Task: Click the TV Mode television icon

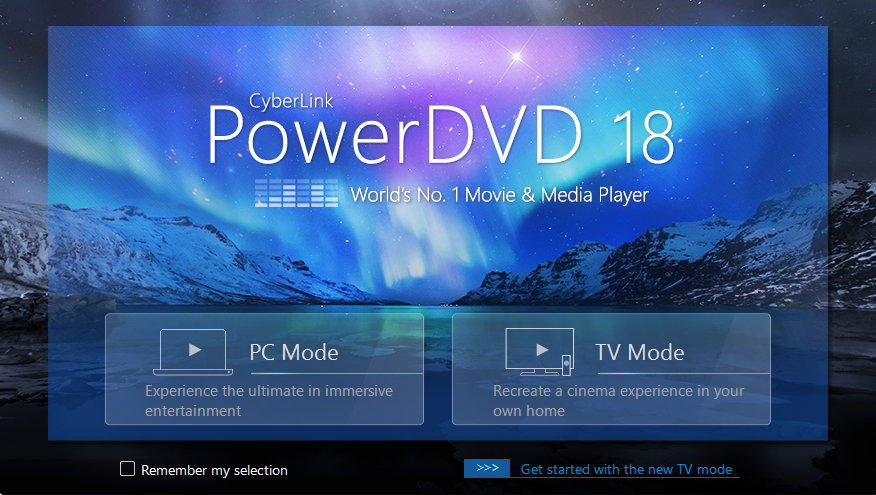Action: (x=540, y=351)
